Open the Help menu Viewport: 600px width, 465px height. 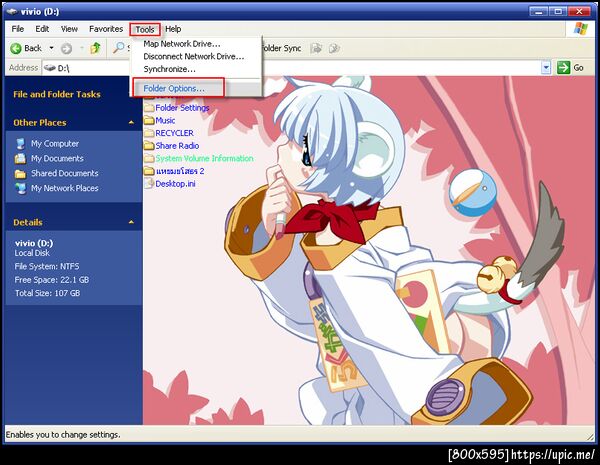pyautogui.click(x=173, y=29)
